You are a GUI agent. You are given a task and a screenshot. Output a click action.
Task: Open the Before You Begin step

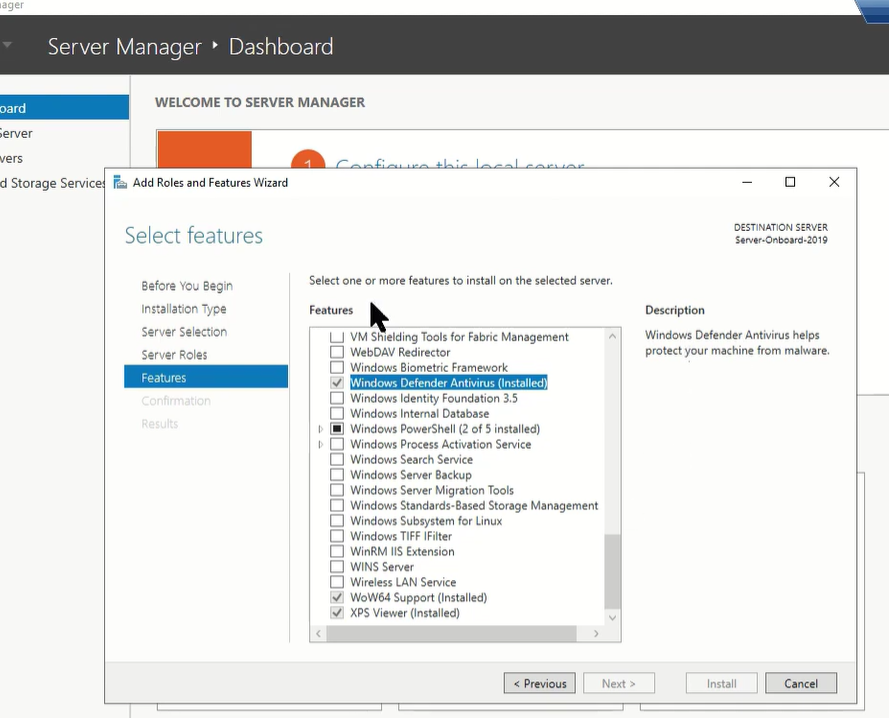(187, 286)
